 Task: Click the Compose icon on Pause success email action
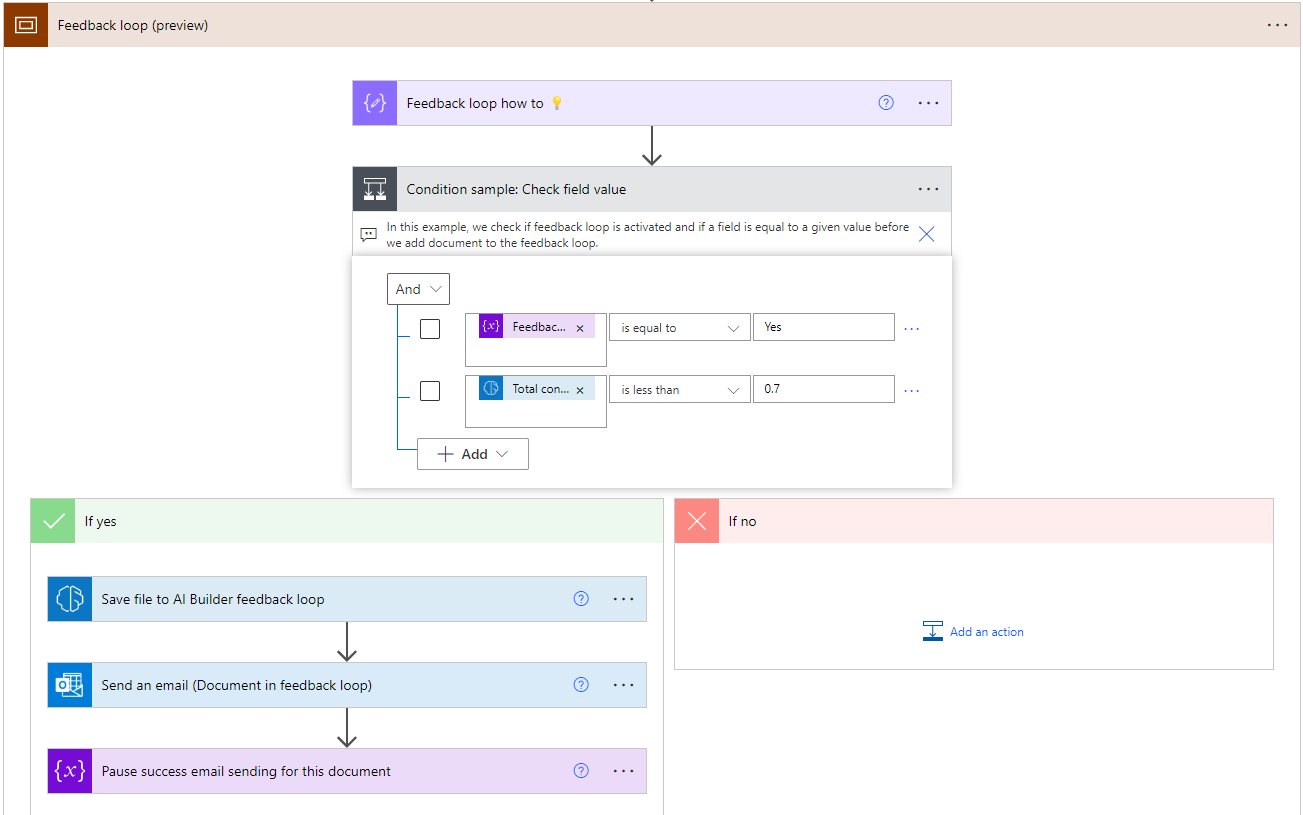pyautogui.click(x=69, y=771)
